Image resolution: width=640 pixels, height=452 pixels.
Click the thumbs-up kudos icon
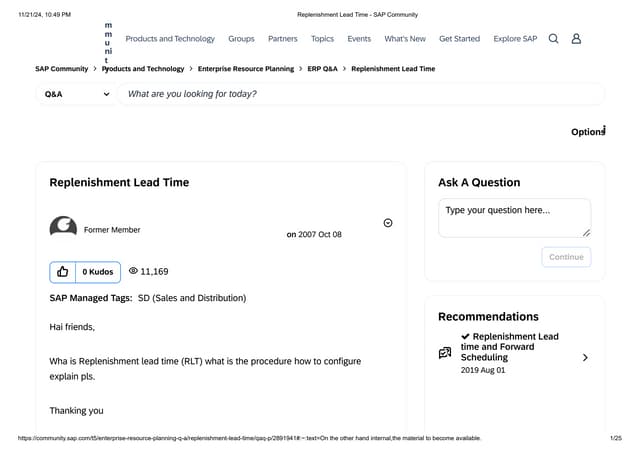click(63, 272)
